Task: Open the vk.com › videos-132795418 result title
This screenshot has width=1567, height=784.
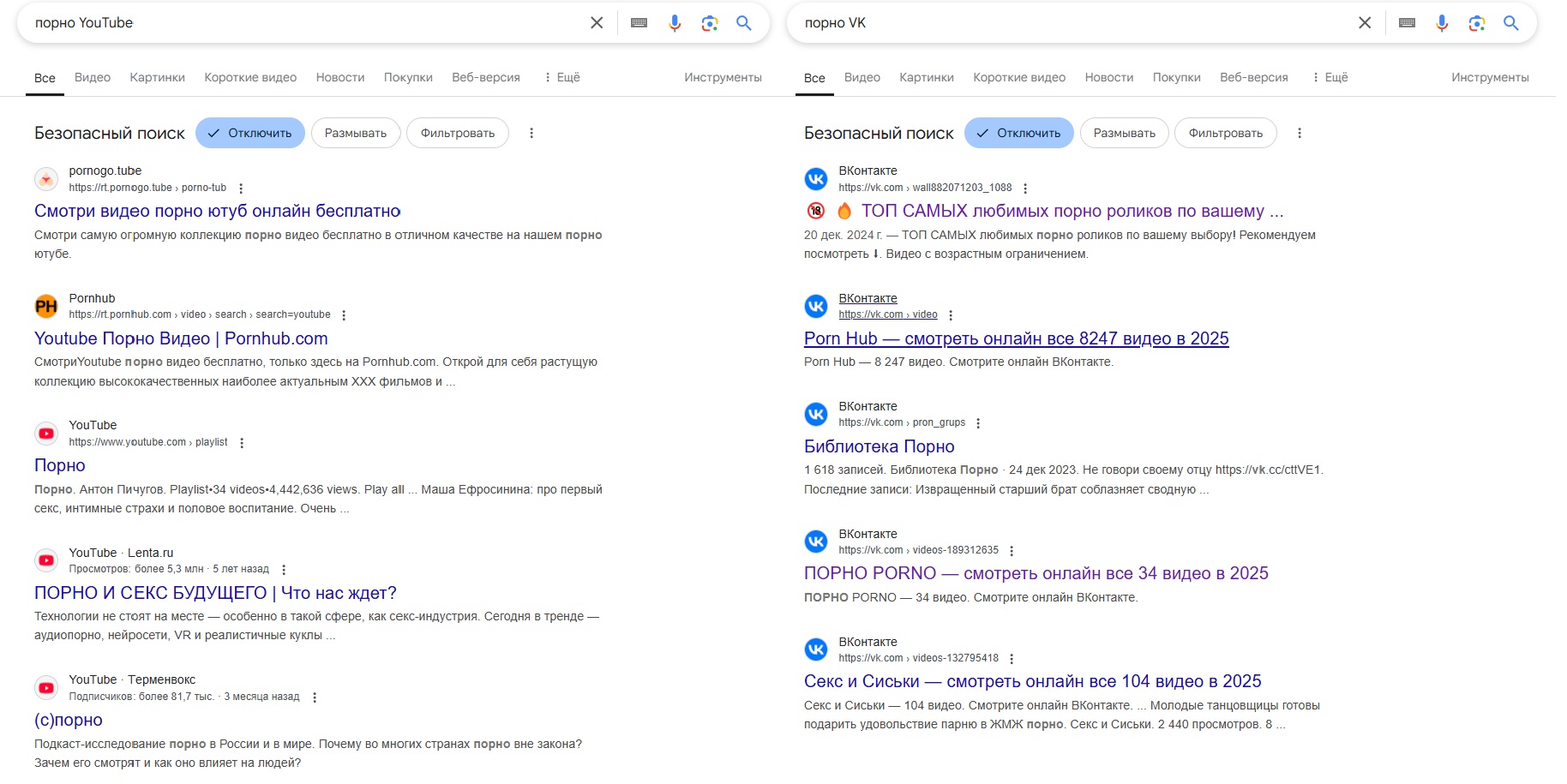Action: (x=1032, y=681)
